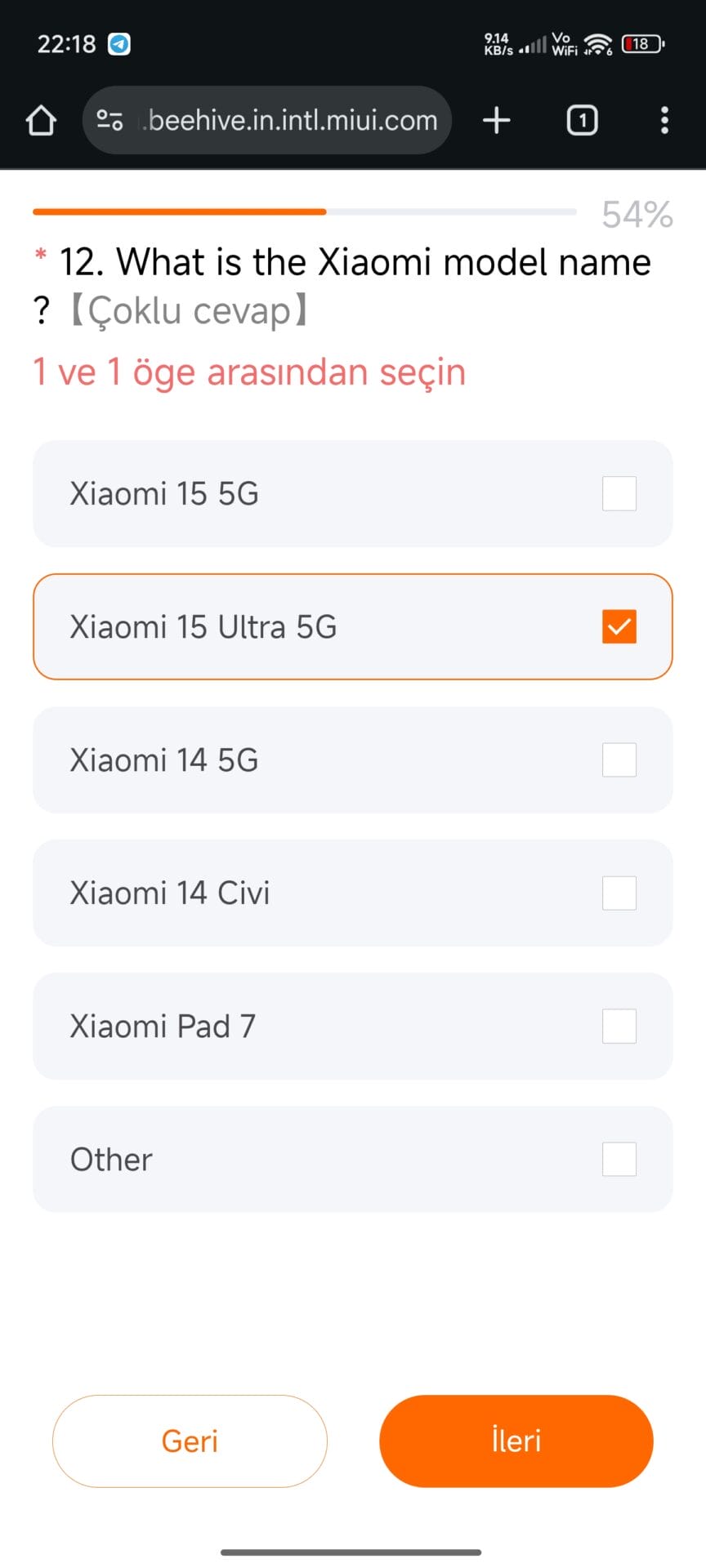Open site info icon in address bar
The image size is (706, 1568).
click(110, 121)
